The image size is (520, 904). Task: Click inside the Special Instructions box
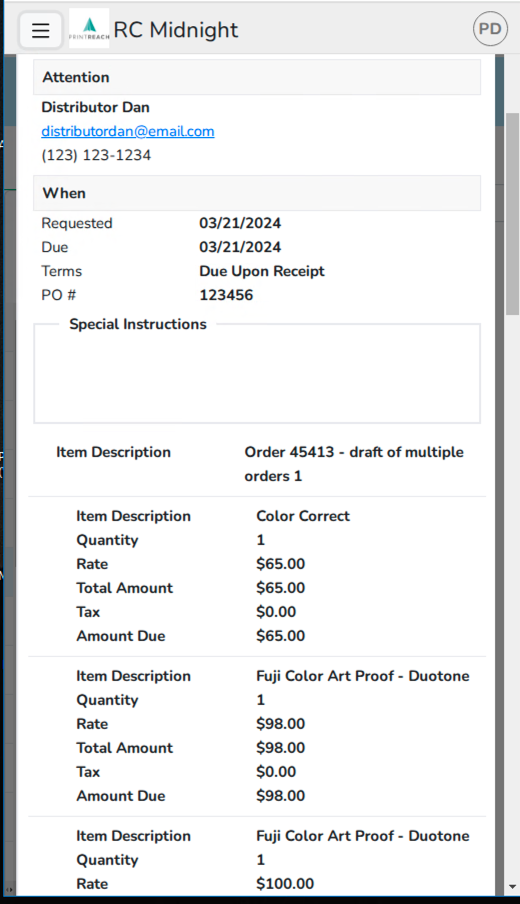pos(257,378)
